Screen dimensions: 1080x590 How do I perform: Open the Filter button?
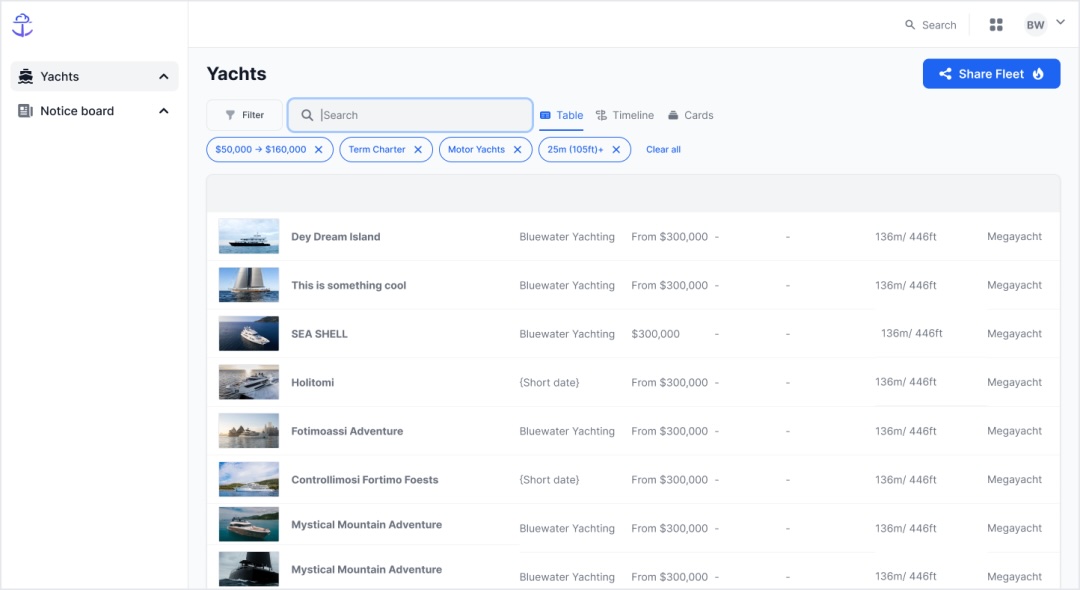coord(244,115)
